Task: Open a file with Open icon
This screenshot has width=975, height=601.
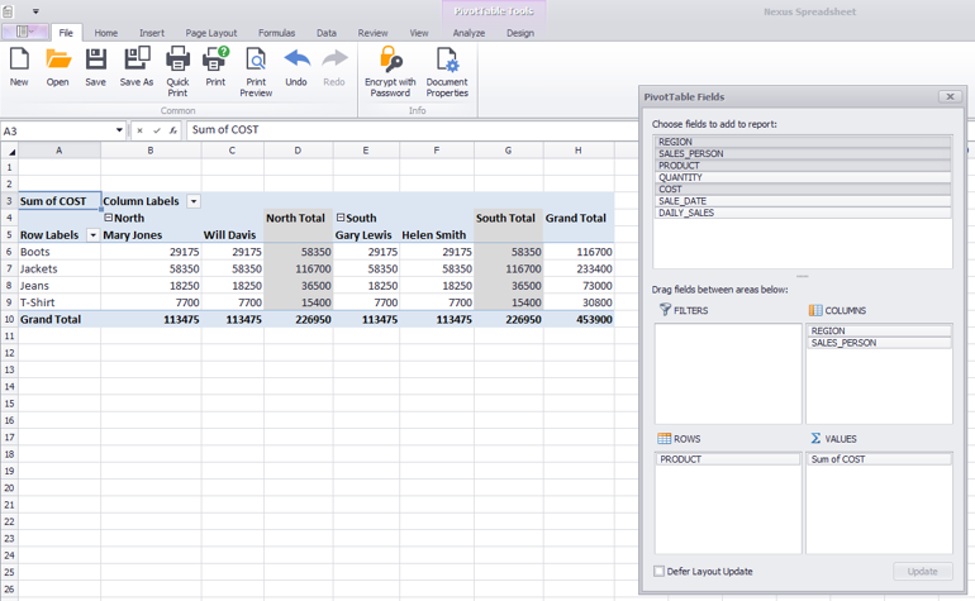Action: 58,60
